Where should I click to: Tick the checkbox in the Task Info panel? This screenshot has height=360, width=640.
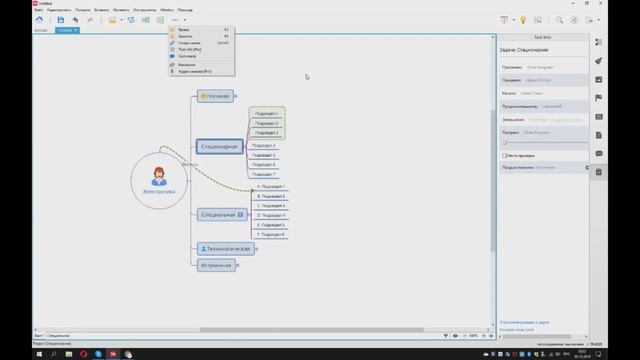[504, 156]
